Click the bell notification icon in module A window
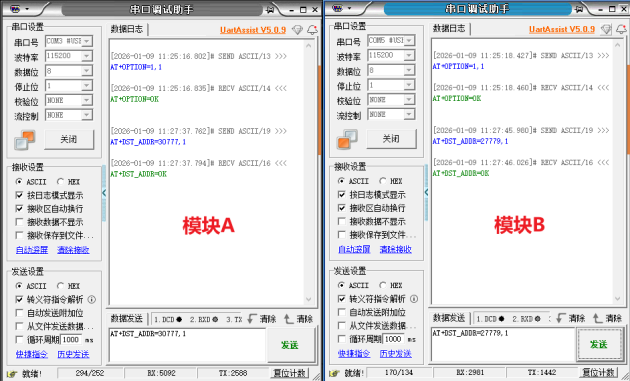The width and height of the screenshot is (630, 381). tap(312, 30)
